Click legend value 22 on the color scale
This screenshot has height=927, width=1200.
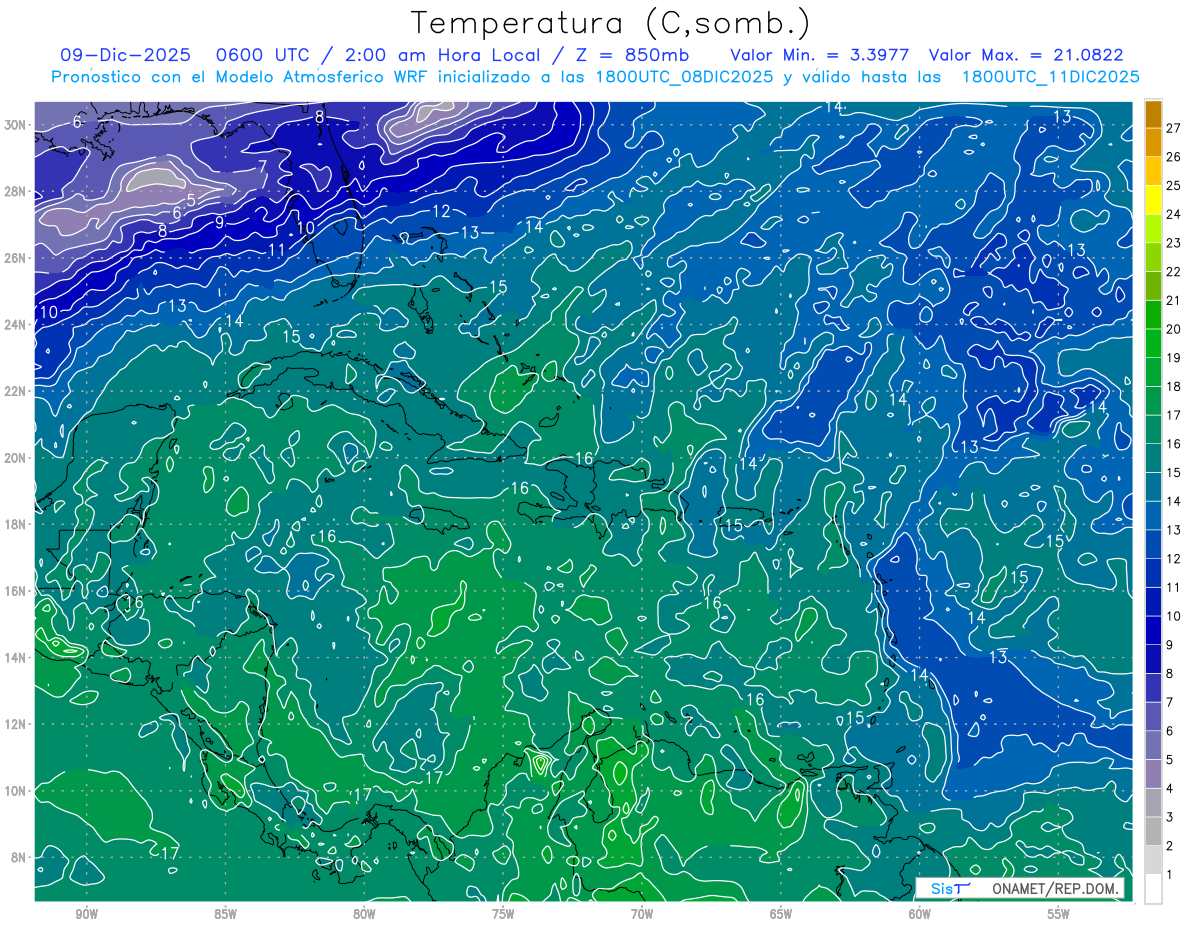click(1173, 272)
